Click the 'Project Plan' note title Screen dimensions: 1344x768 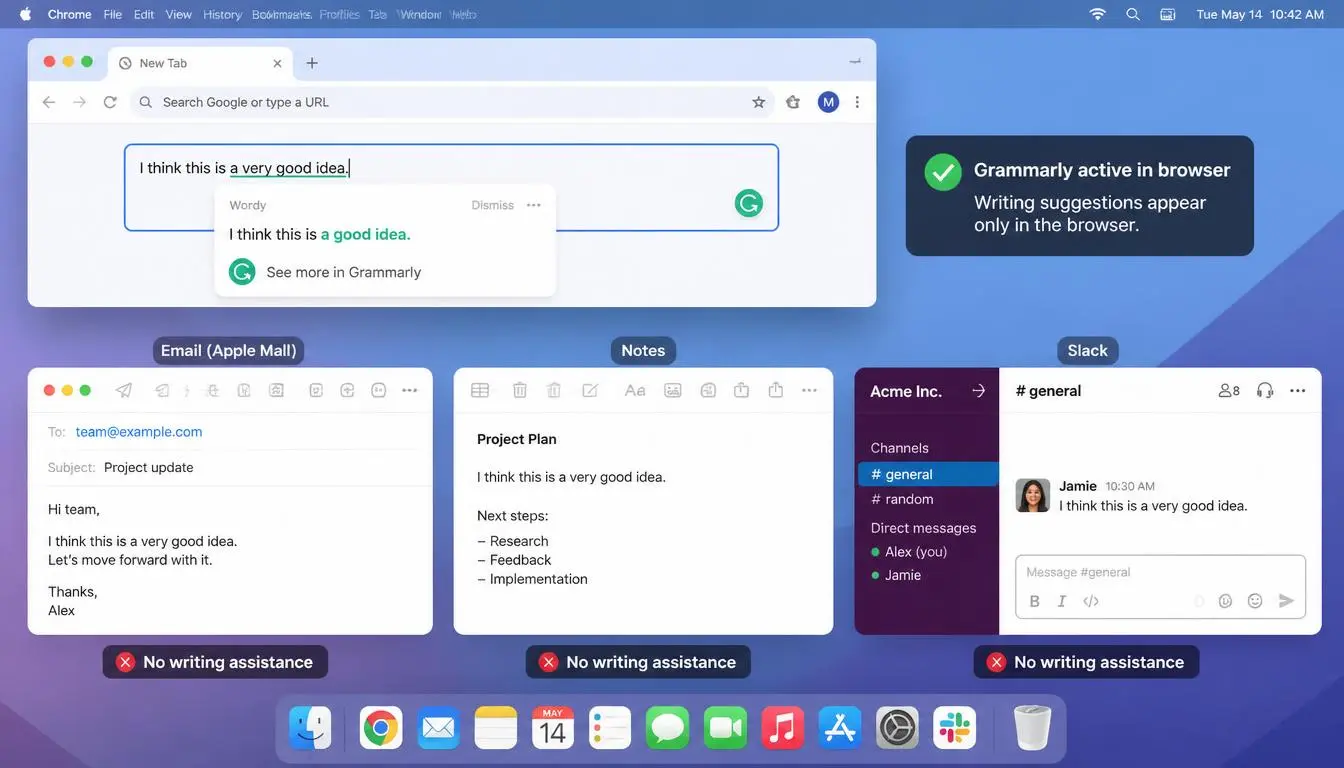pyautogui.click(x=517, y=439)
